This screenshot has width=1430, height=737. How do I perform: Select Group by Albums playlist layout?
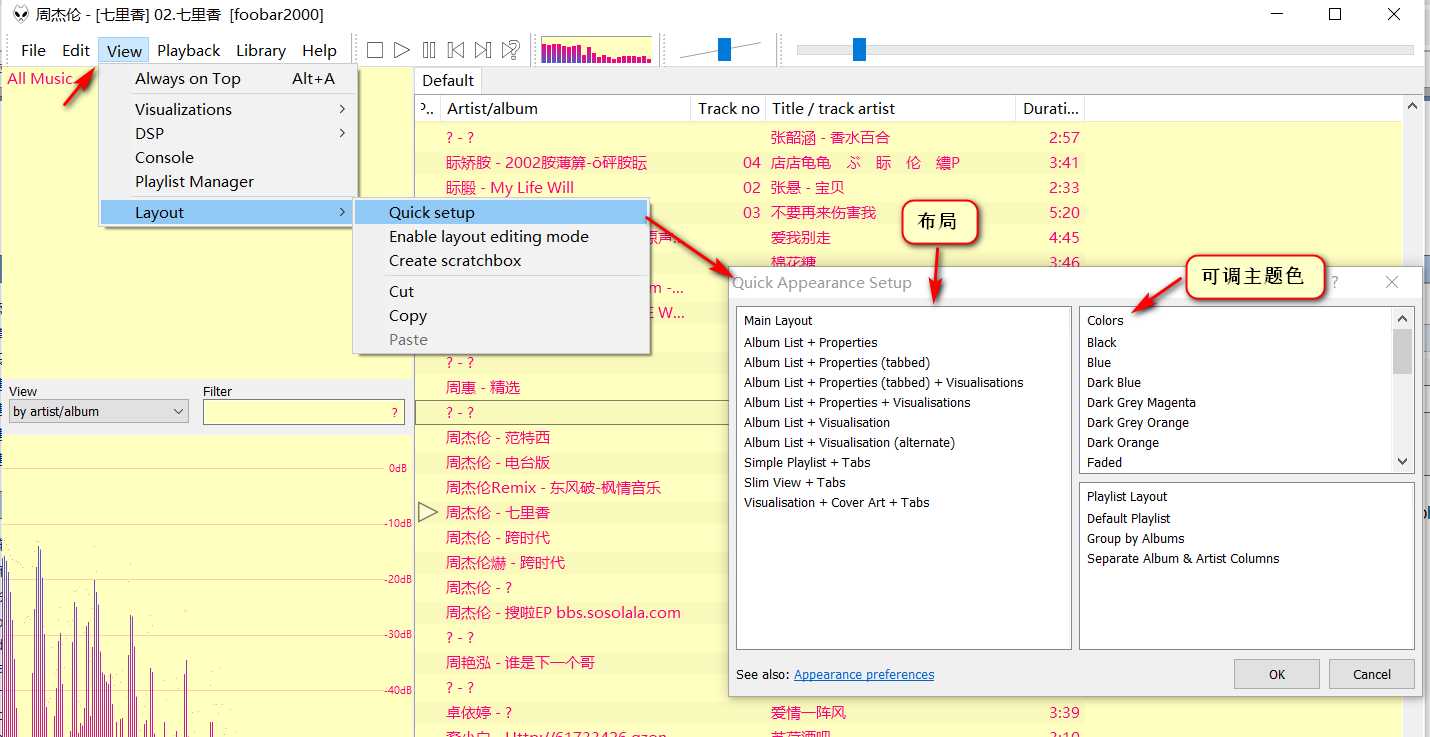coord(1136,538)
